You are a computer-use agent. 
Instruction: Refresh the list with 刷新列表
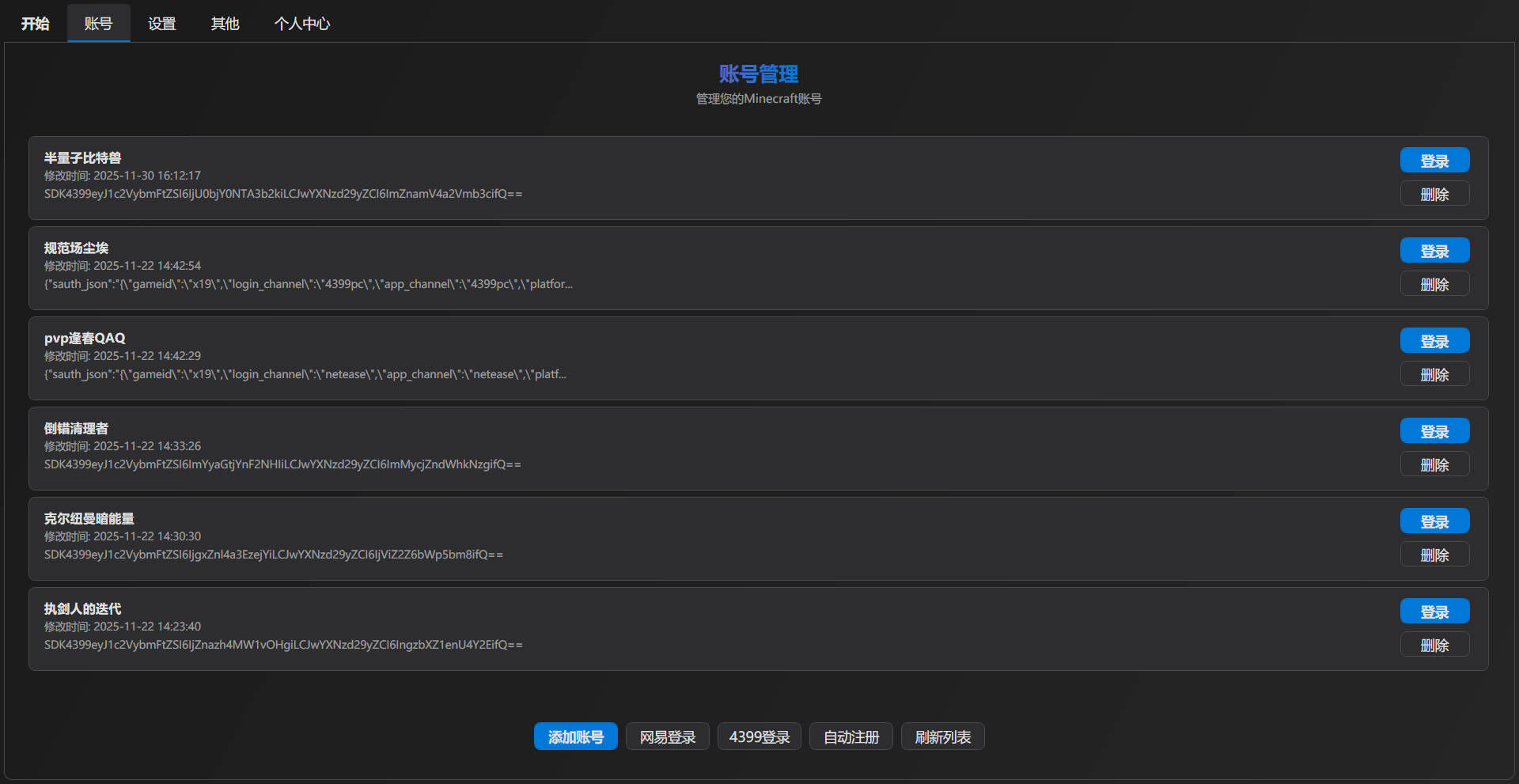[x=942, y=737]
